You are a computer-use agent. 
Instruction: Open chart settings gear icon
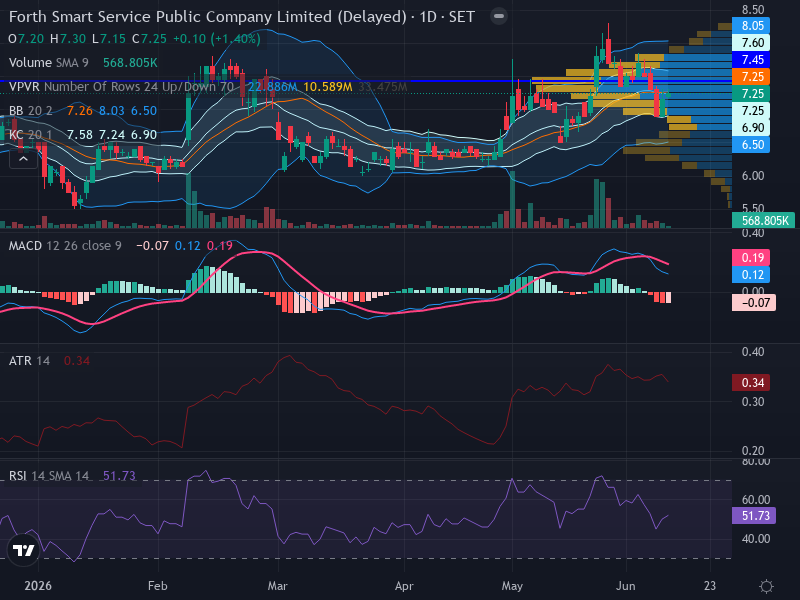pos(766,586)
